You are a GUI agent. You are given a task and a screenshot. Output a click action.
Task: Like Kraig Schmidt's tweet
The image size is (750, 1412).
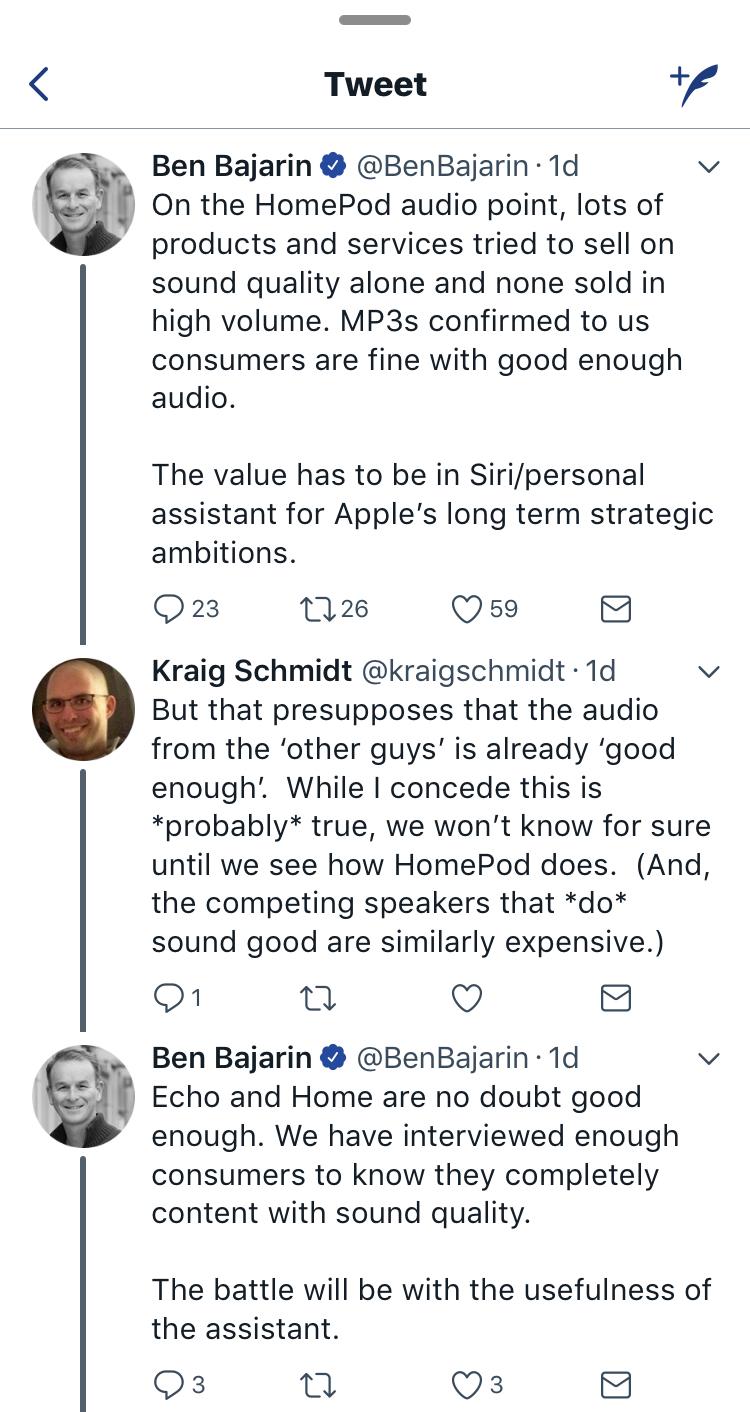(467, 997)
